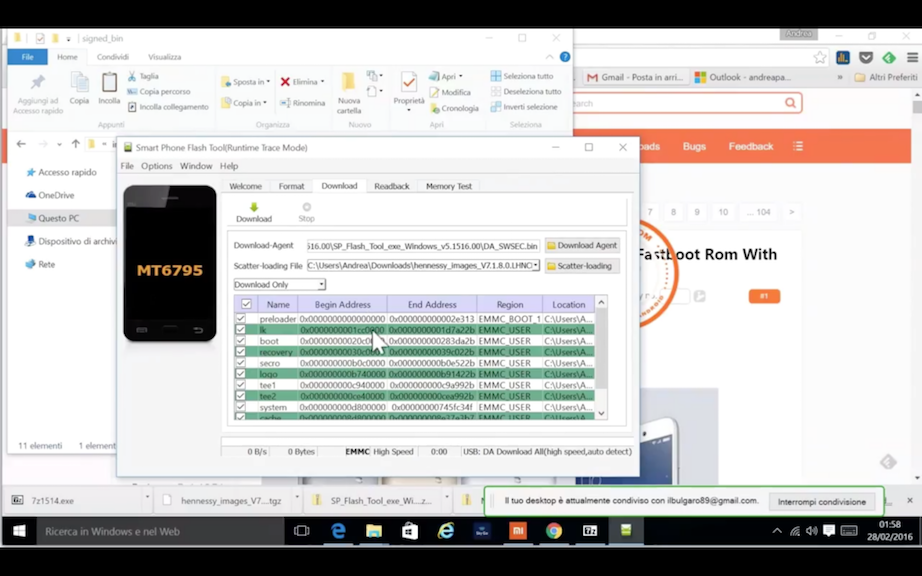
Task: Uncheck the system partition checkbox
Action: tap(240, 407)
